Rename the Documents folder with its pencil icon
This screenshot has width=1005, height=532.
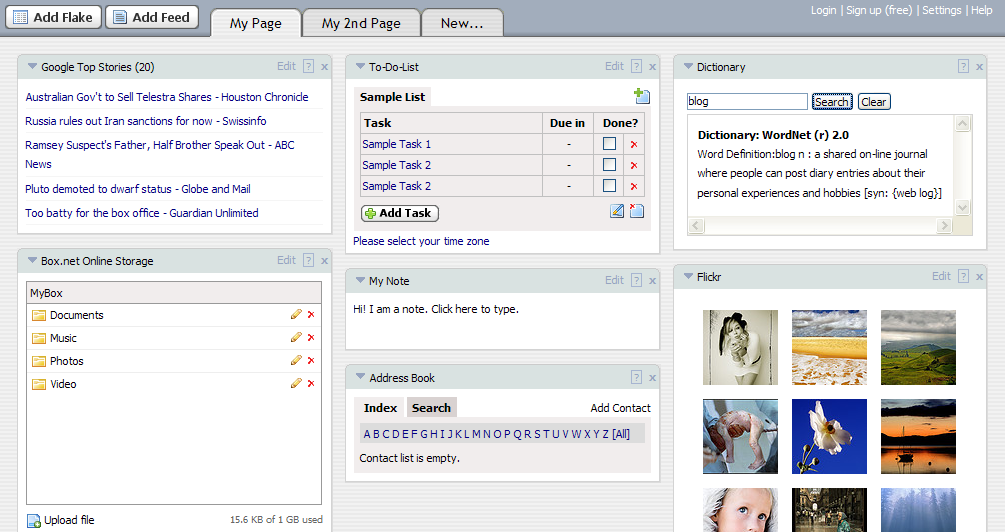click(x=296, y=314)
